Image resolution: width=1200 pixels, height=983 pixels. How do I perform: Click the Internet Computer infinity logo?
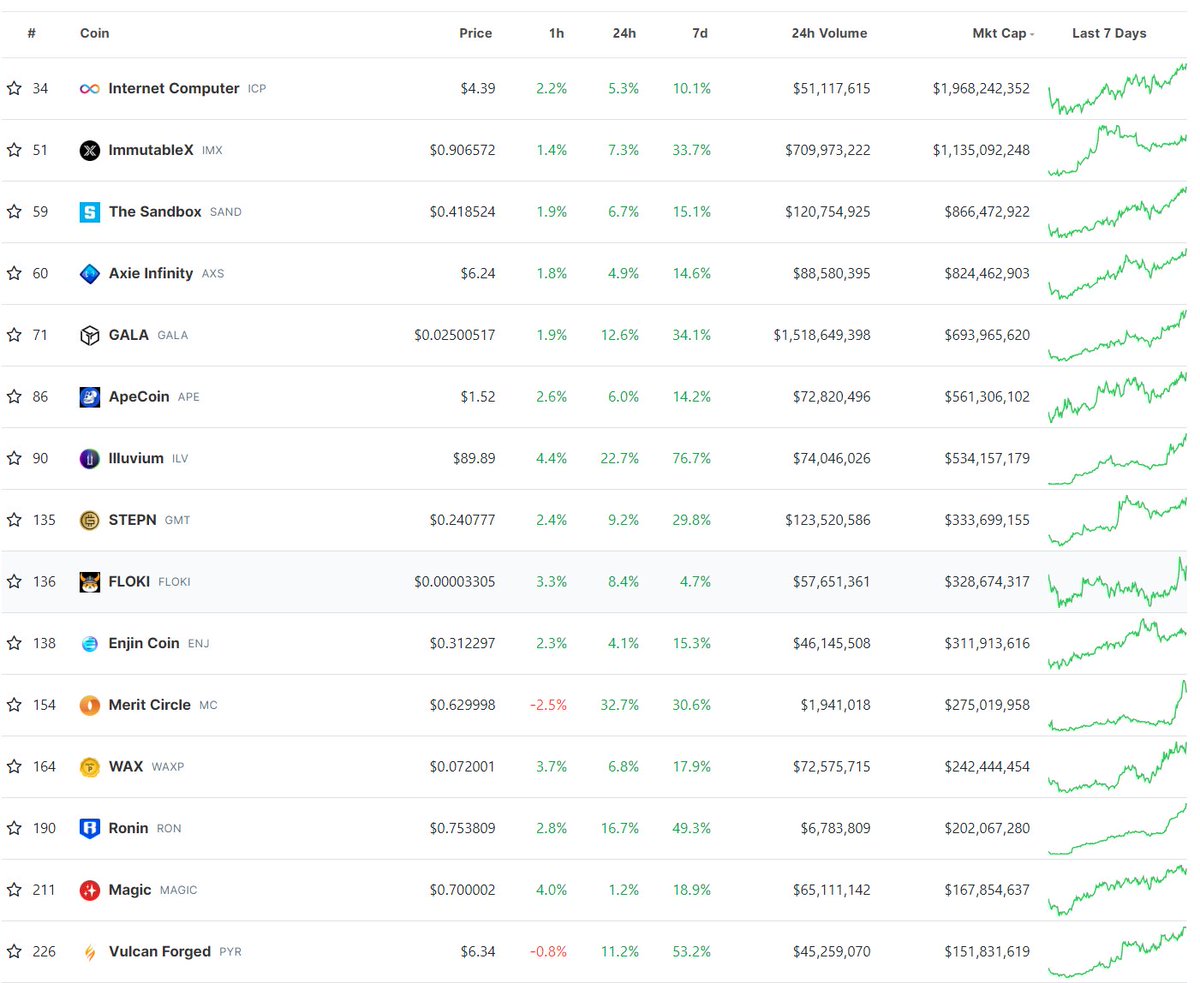[x=90, y=89]
